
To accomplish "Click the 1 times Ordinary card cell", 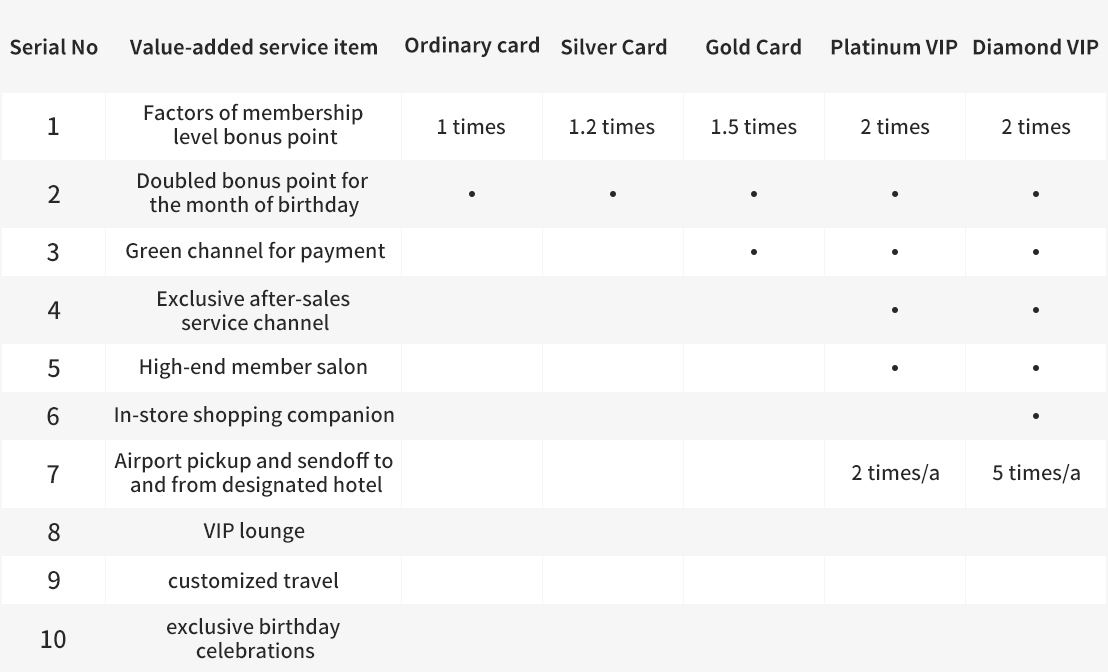I will point(471,127).
